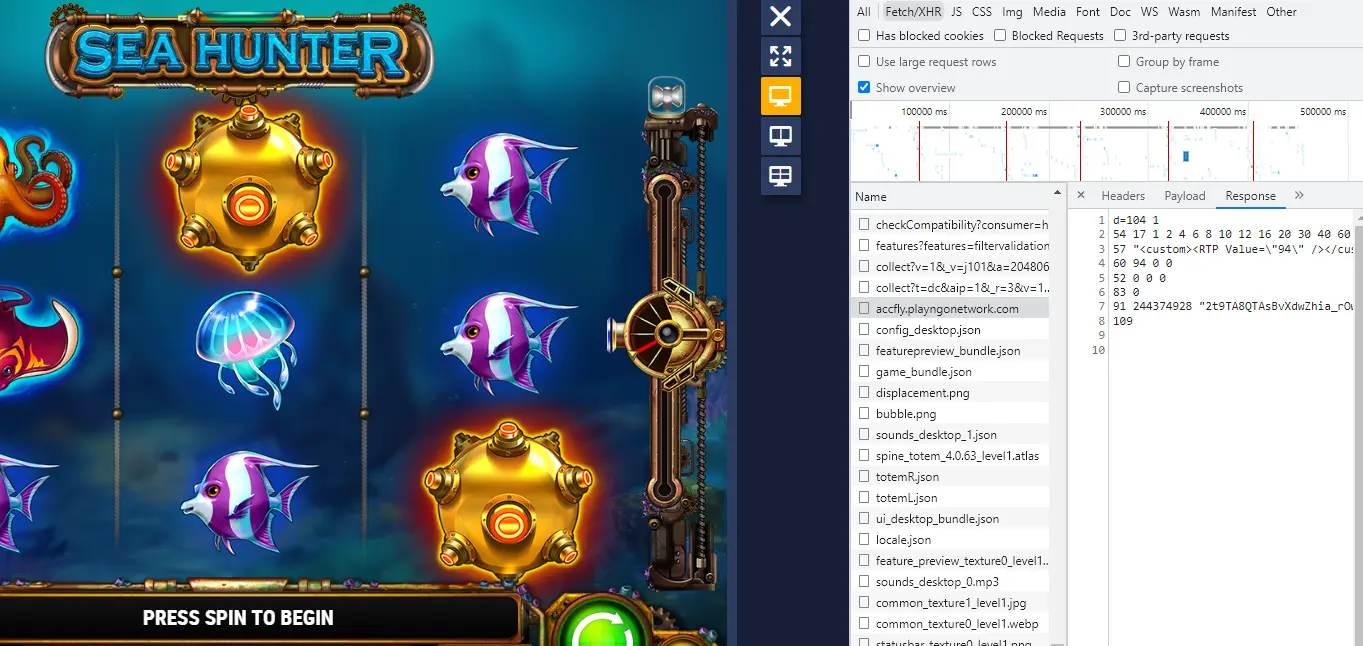Image resolution: width=1363 pixels, height=646 pixels.
Task: Select the features?features=filtervalidation request
Action: pos(950,246)
